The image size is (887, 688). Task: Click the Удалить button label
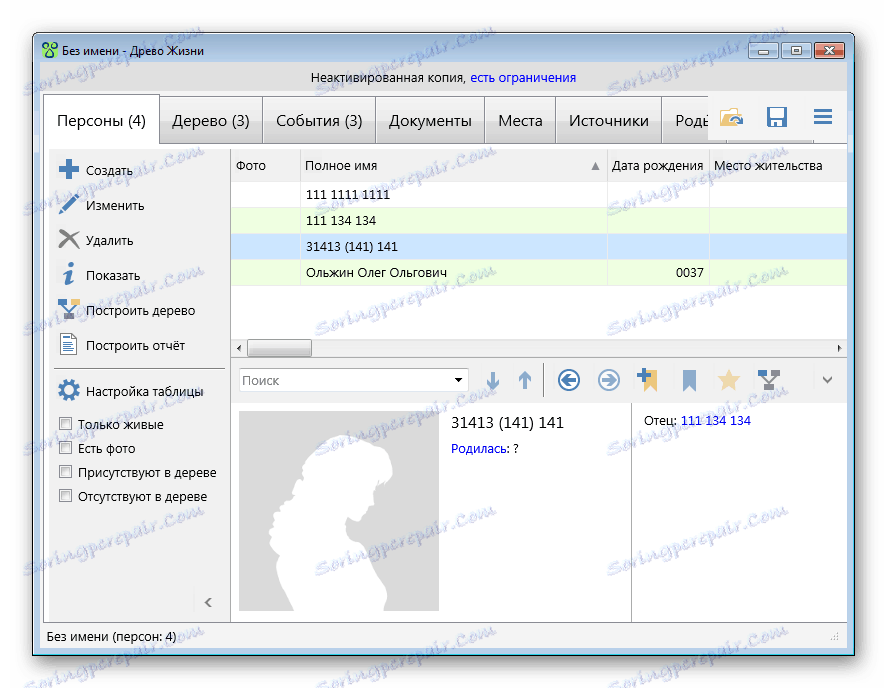tap(110, 240)
